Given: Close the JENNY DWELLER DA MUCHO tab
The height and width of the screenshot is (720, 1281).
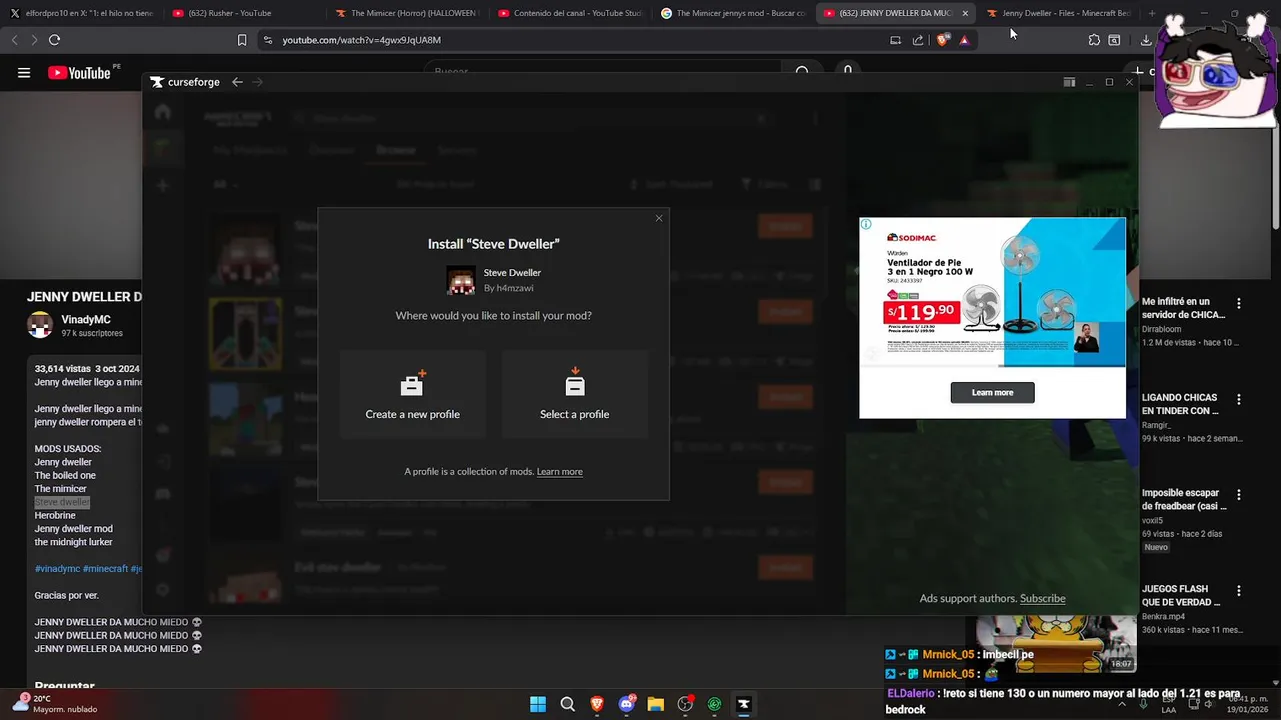Looking at the screenshot, I should pos(965,13).
